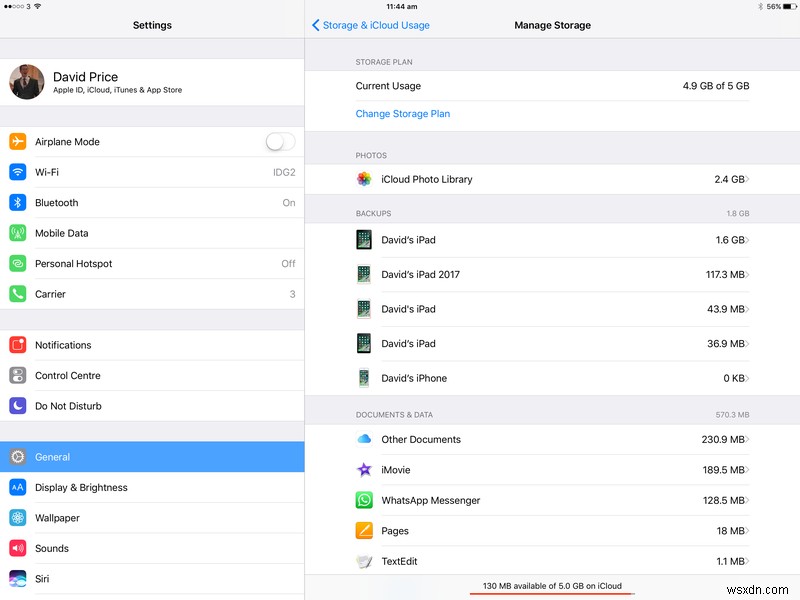Click the Manage Storage title
The height and width of the screenshot is (600, 800).
pyautogui.click(x=553, y=25)
